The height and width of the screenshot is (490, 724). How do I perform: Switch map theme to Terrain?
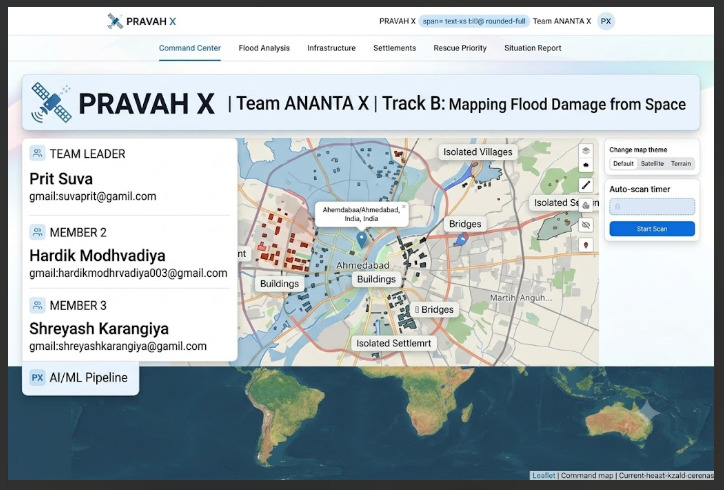(x=681, y=163)
